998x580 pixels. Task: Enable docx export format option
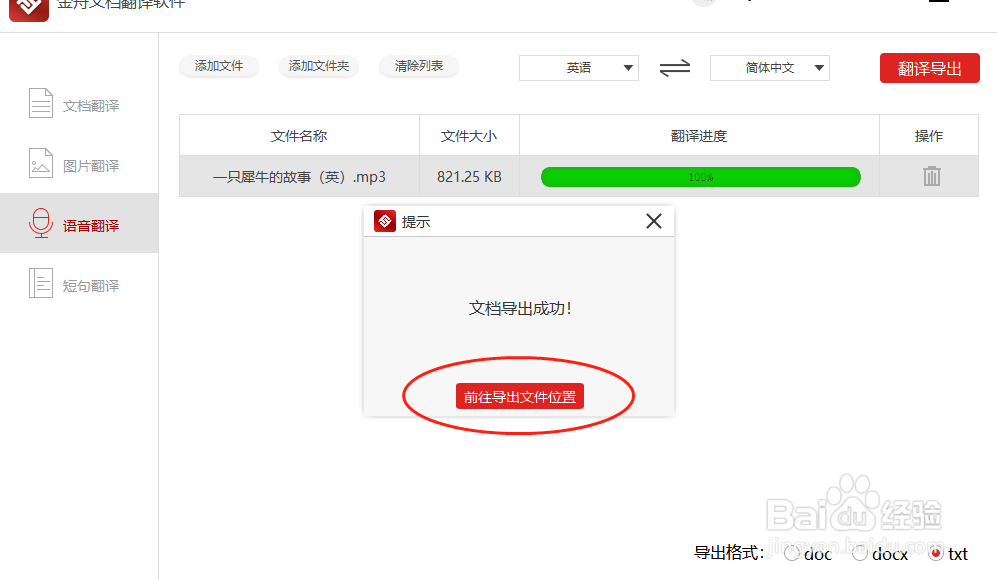(861, 553)
